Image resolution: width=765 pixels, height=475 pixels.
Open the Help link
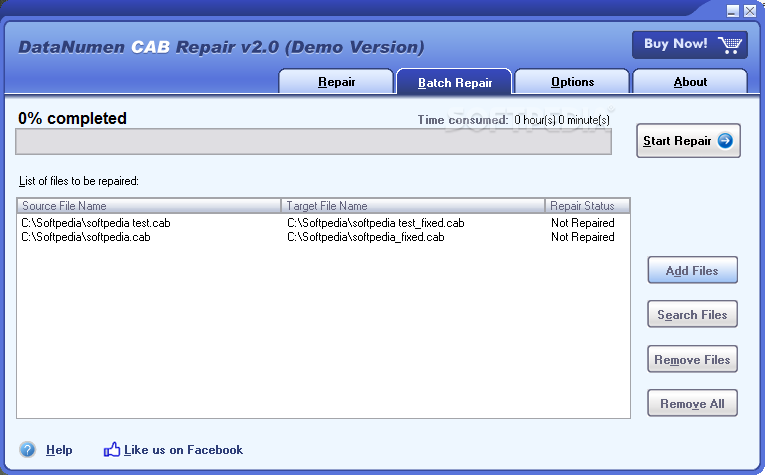[59, 450]
